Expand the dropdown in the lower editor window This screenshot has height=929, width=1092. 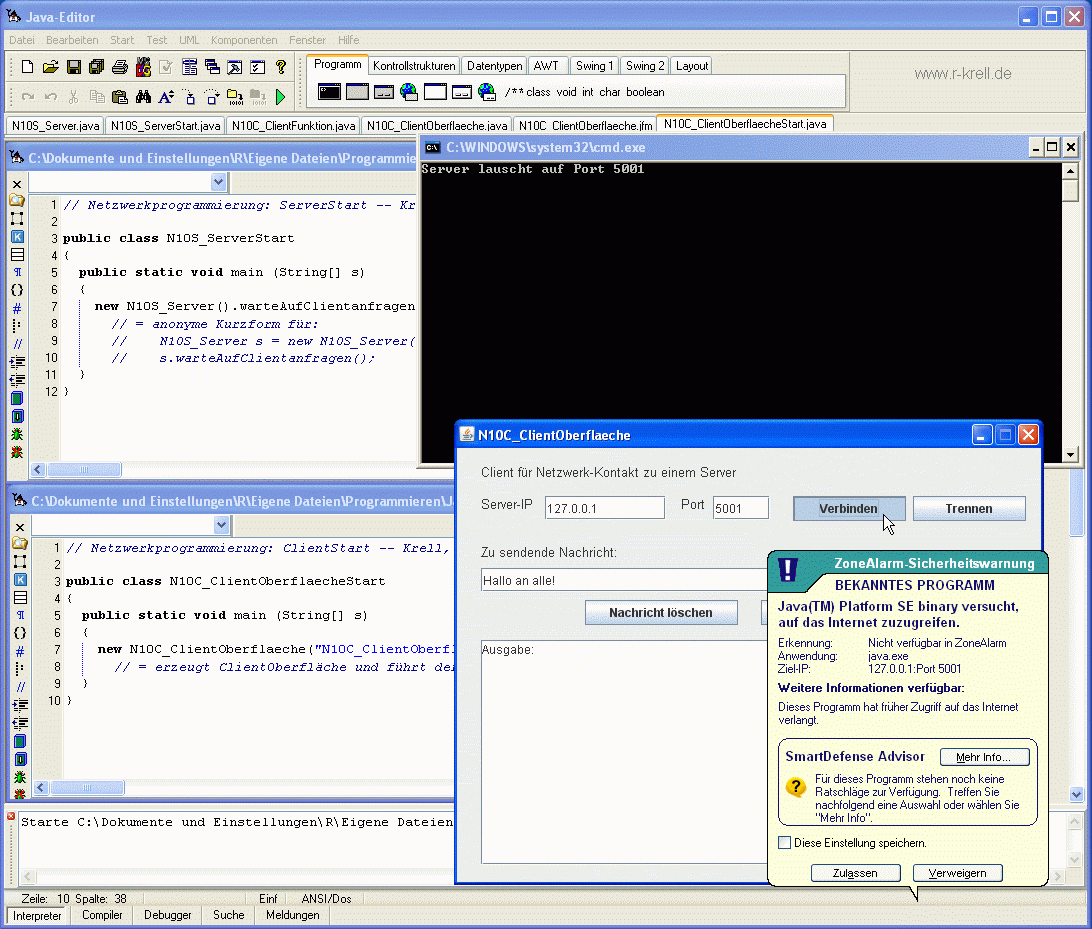pos(222,526)
